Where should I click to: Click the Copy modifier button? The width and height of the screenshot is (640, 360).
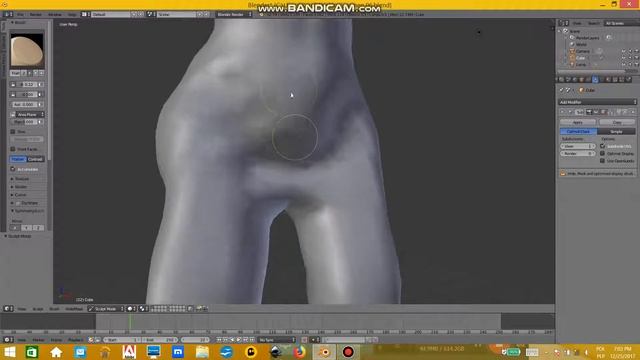[x=617, y=122]
